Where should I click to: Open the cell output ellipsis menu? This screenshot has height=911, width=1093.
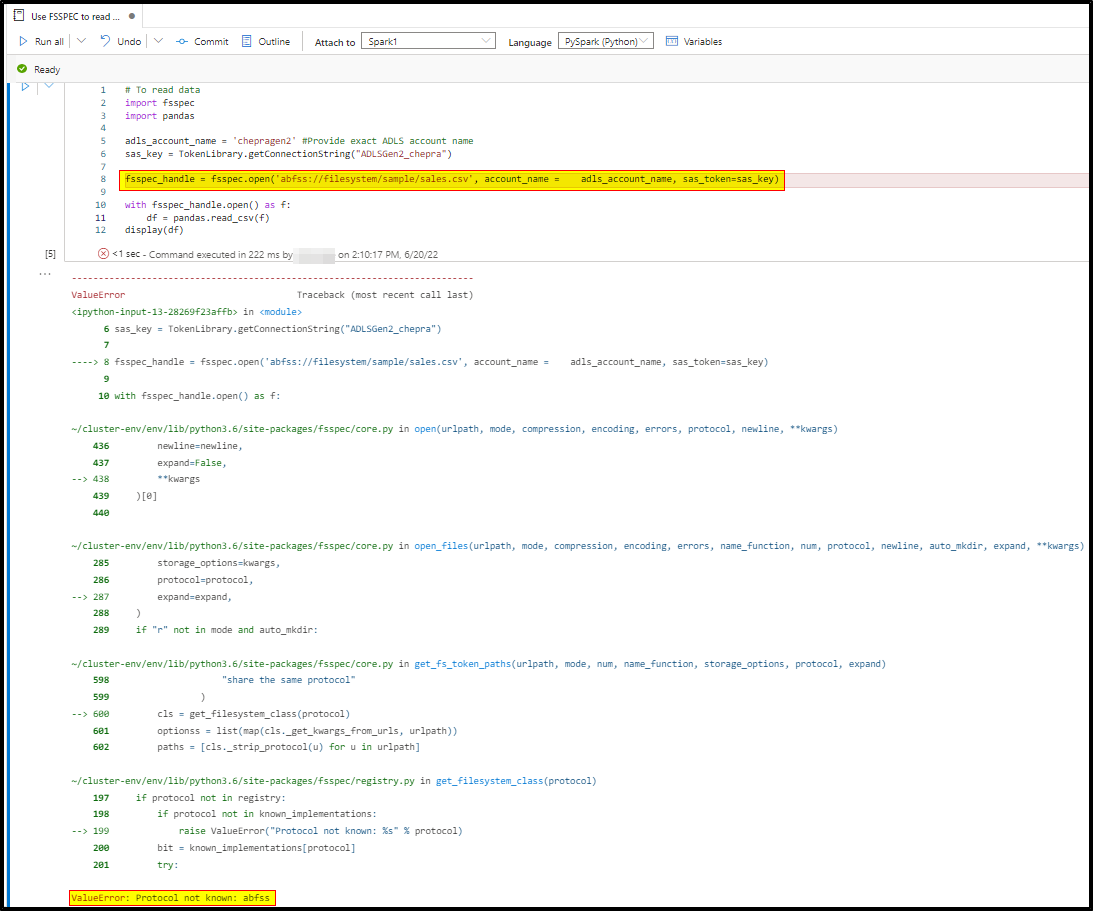pyautogui.click(x=45, y=274)
